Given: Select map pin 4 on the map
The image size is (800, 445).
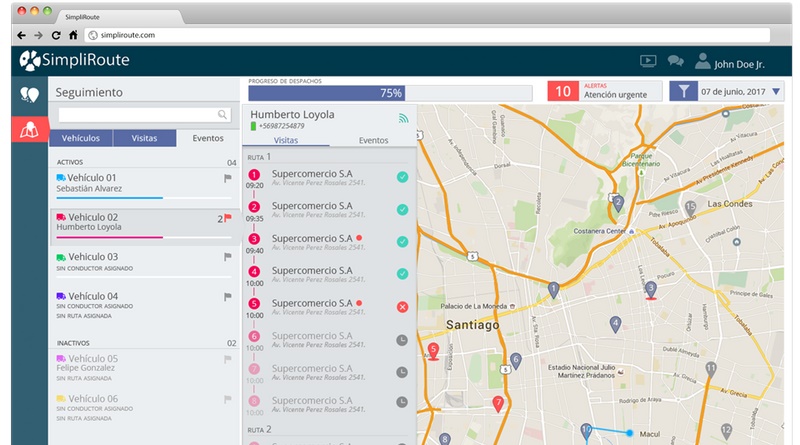Looking at the screenshot, I should [x=615, y=324].
